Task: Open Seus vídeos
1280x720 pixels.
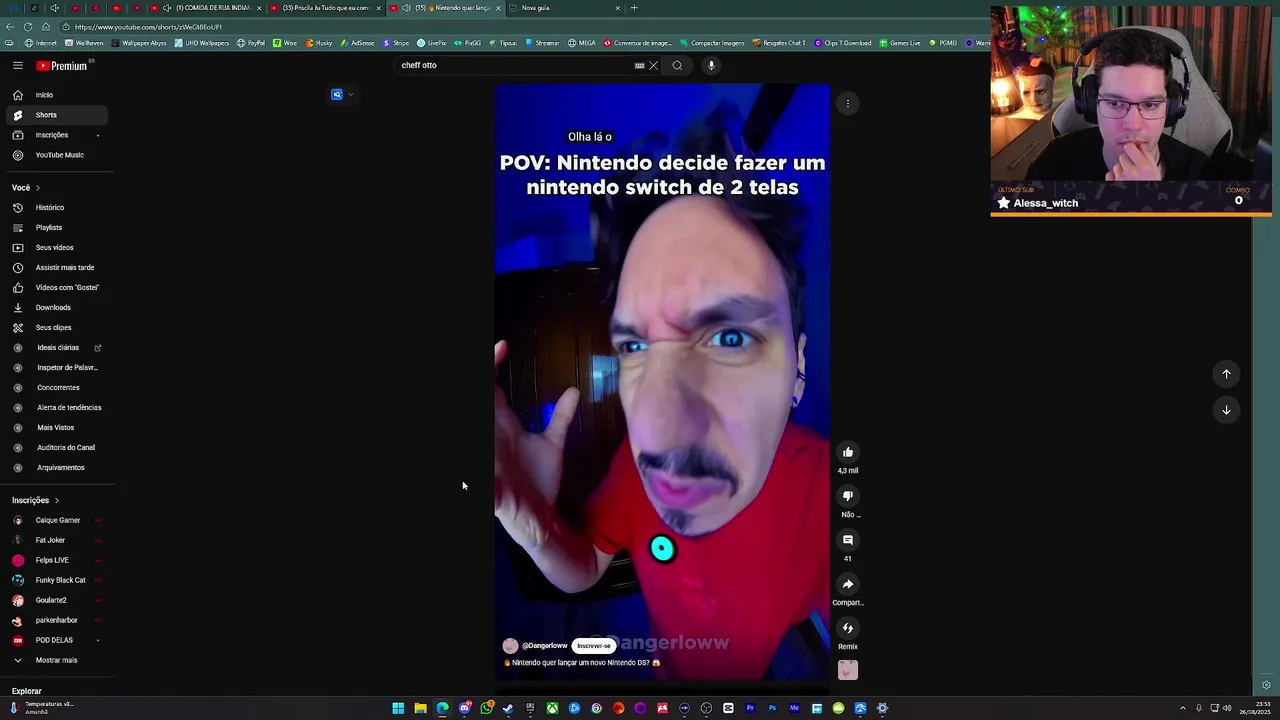Action: [55, 248]
